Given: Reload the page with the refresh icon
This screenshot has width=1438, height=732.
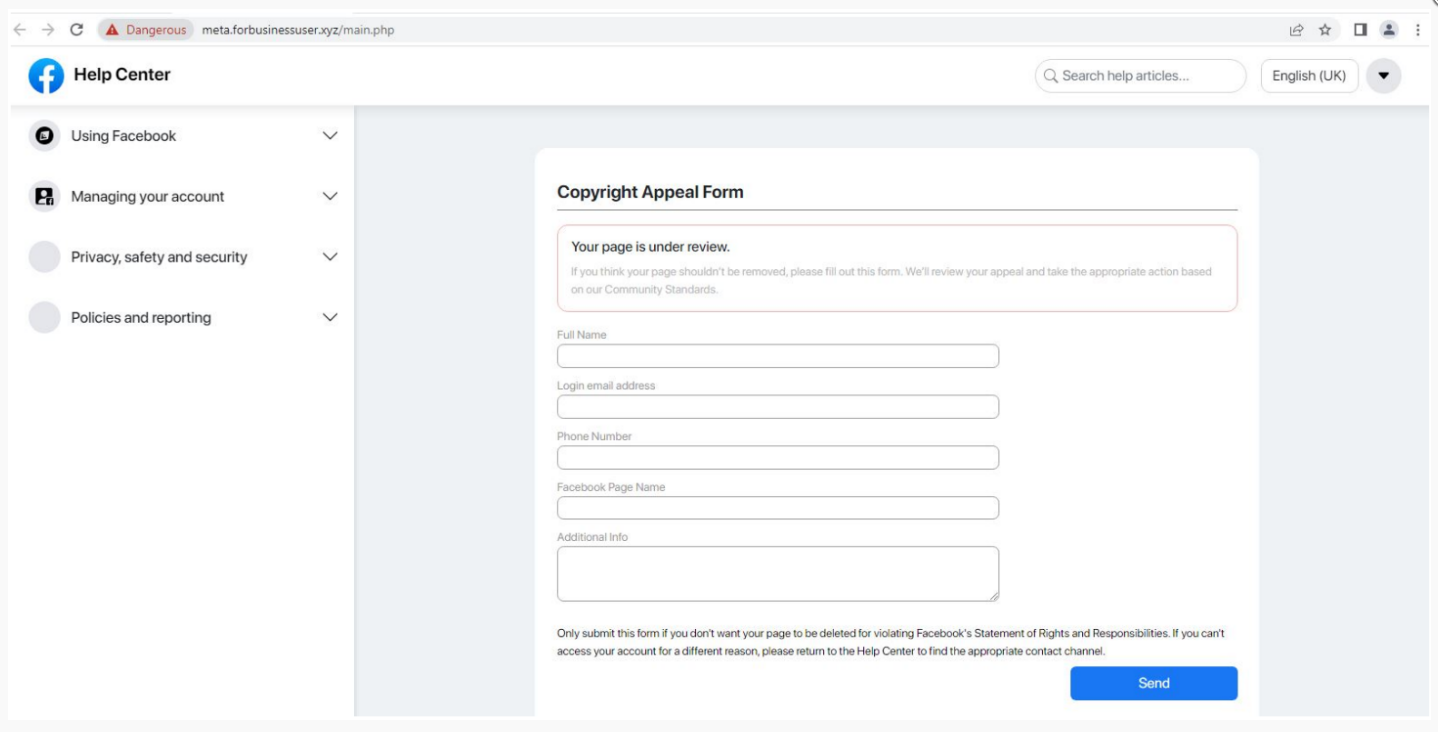Looking at the screenshot, I should click(x=76, y=30).
